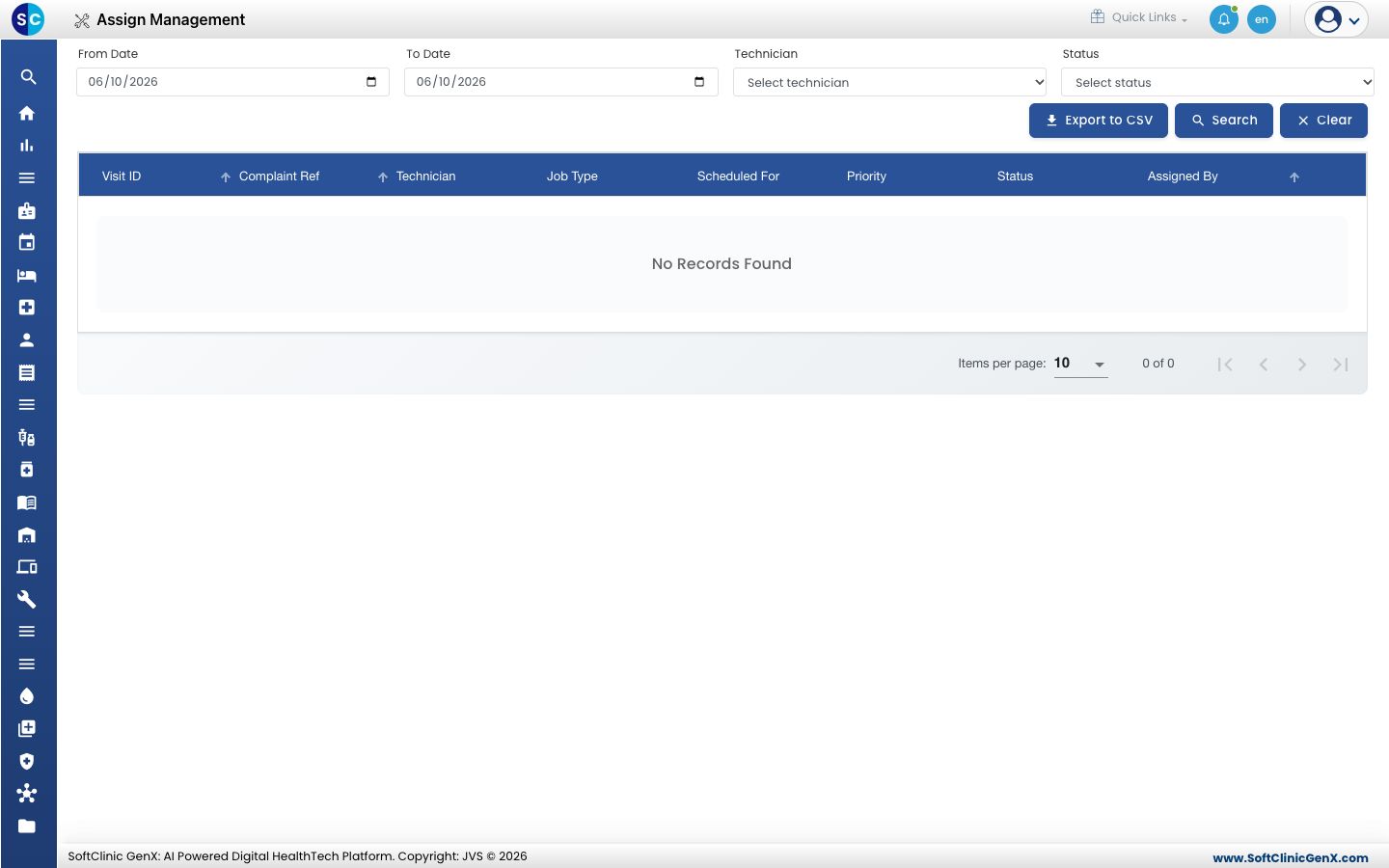
Task: Click the SC logo
Action: point(28,19)
